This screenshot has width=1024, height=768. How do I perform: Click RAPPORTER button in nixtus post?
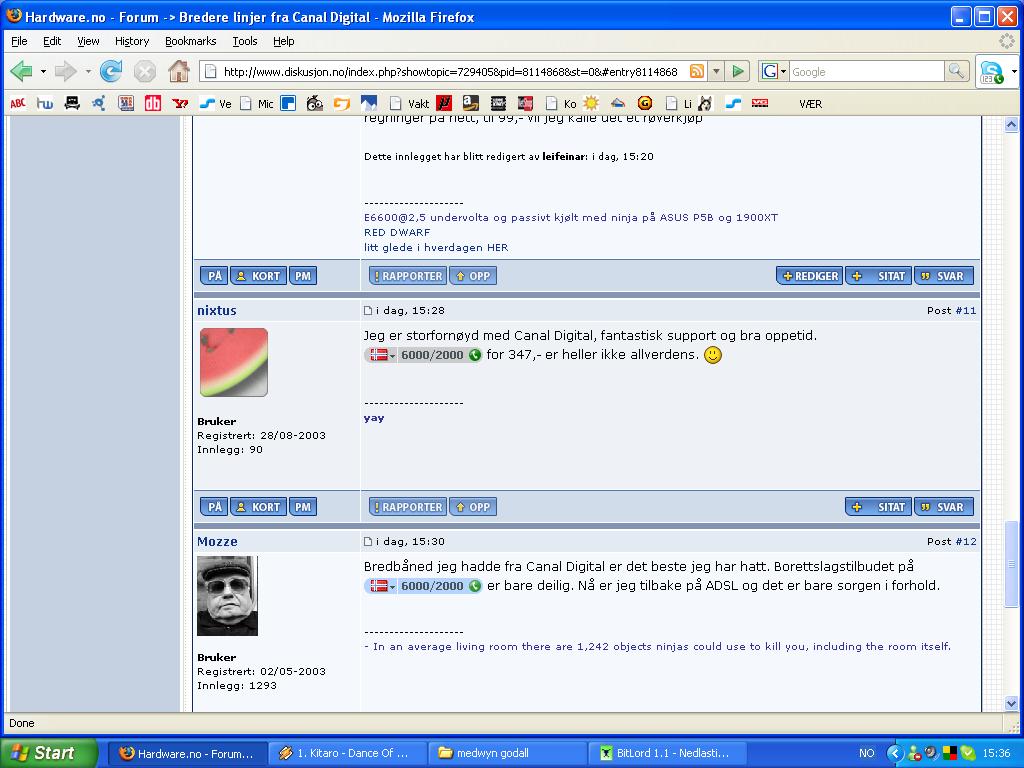coord(408,507)
